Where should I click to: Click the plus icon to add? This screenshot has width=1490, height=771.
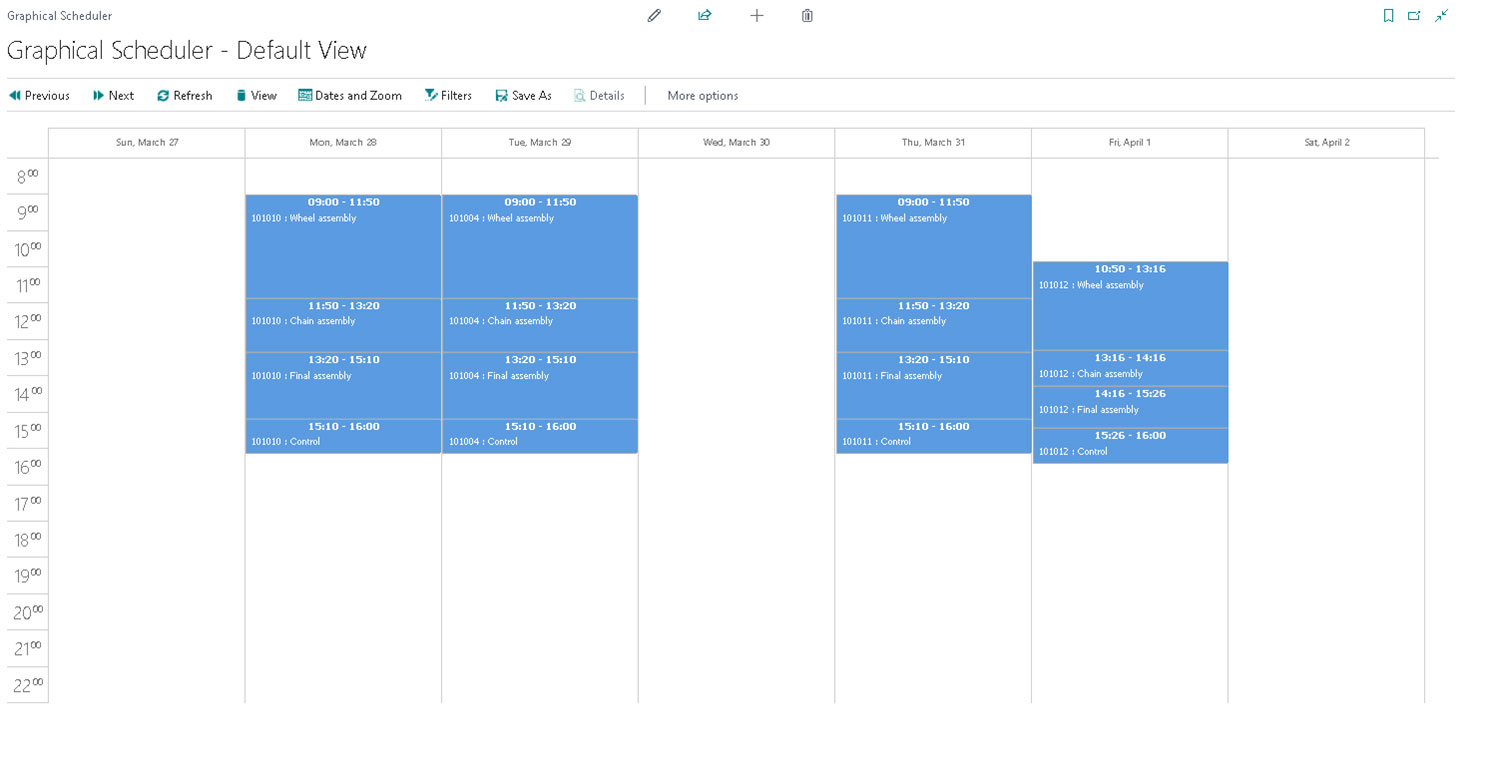click(x=757, y=15)
